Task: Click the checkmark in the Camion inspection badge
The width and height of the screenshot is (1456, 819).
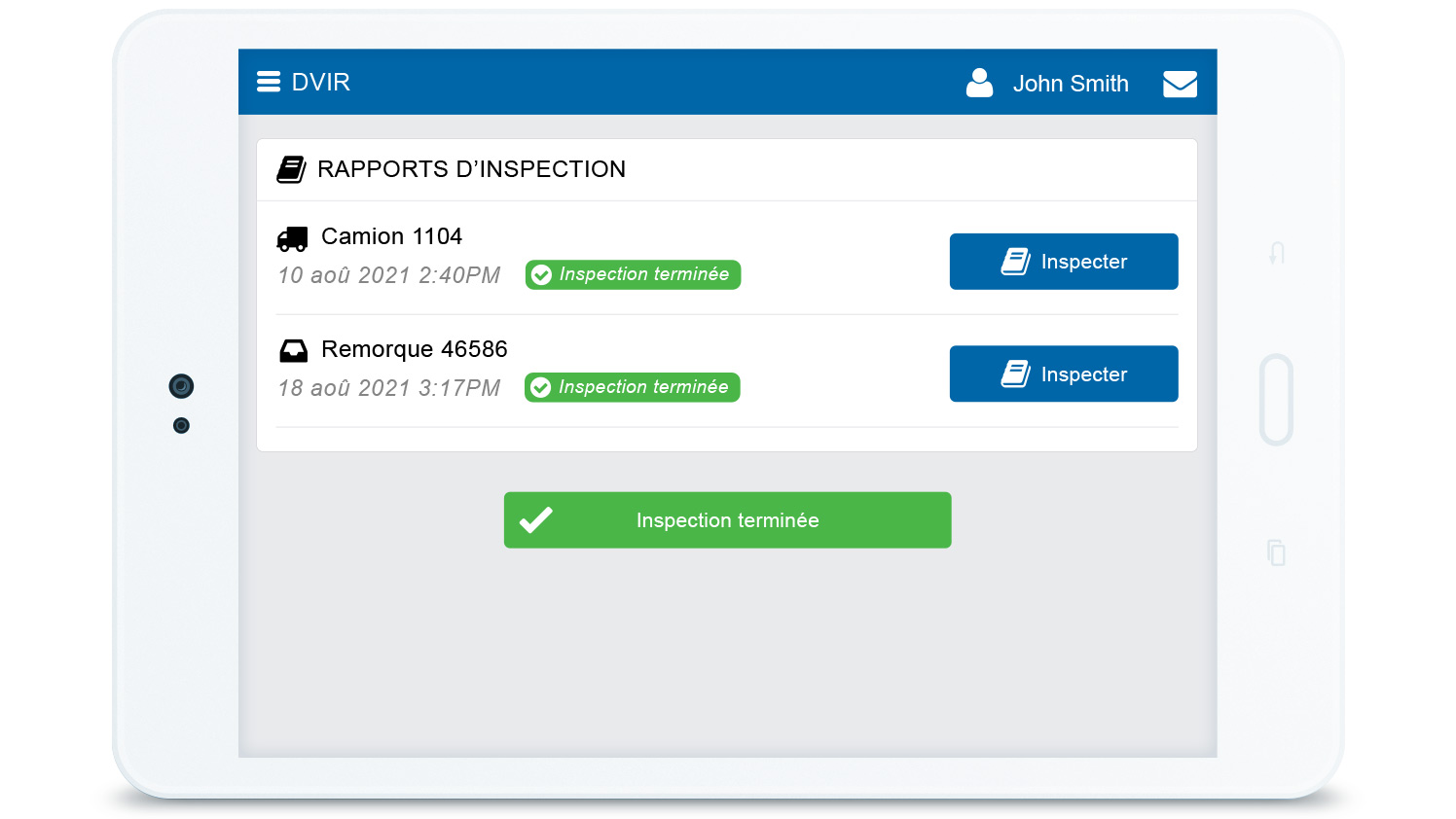Action: point(542,275)
